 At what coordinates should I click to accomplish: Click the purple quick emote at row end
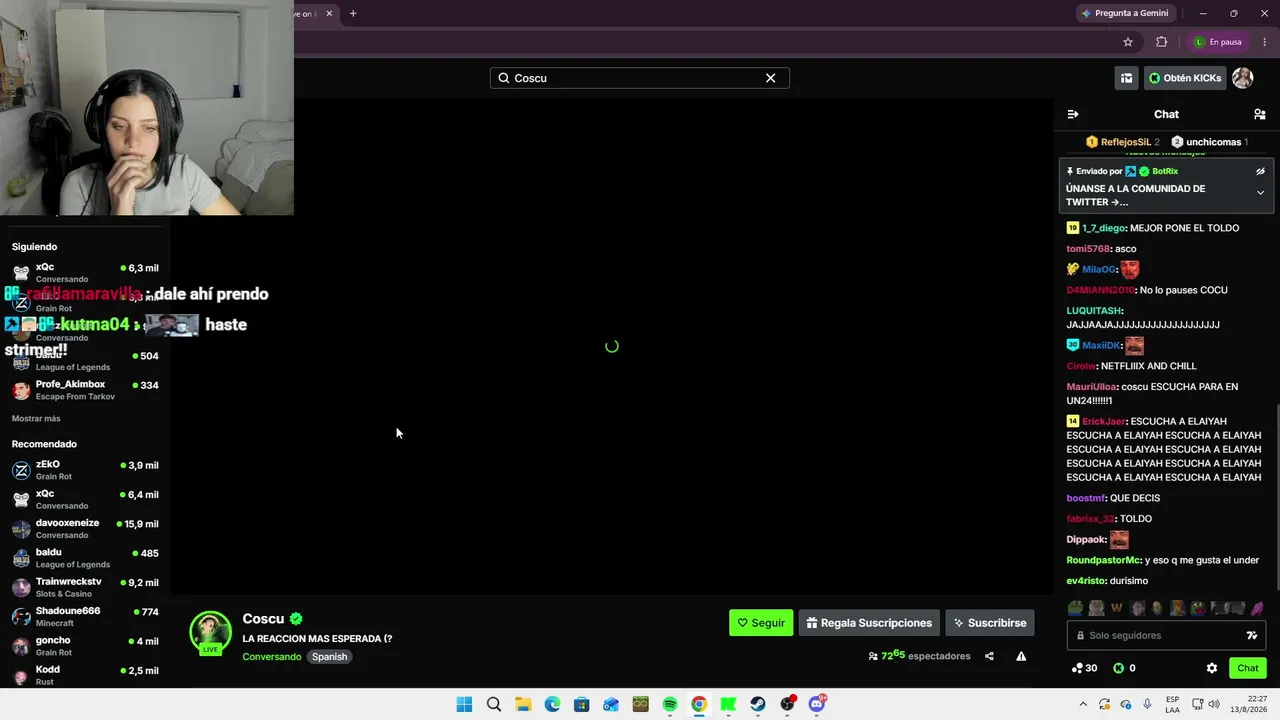click(1257, 608)
